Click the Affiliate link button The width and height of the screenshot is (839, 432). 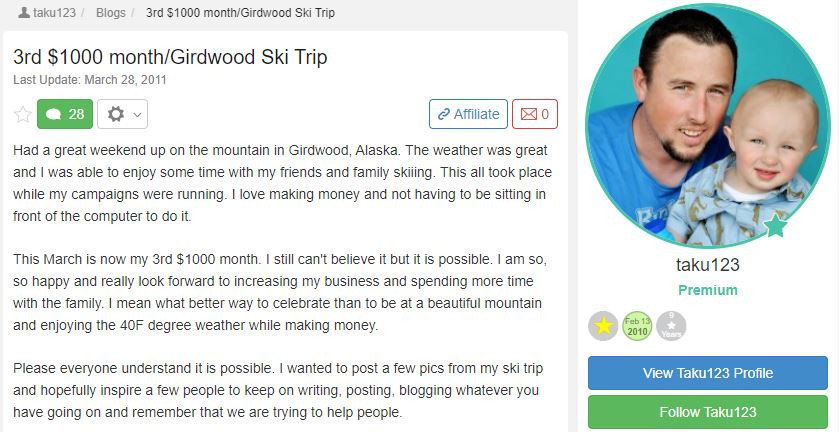pos(468,114)
